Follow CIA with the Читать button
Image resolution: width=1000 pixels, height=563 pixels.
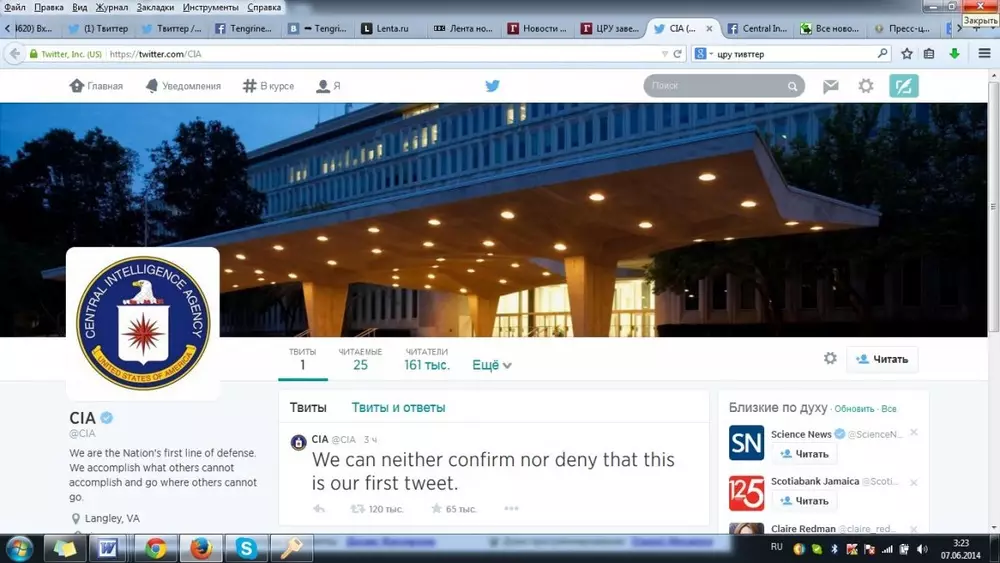pos(882,359)
